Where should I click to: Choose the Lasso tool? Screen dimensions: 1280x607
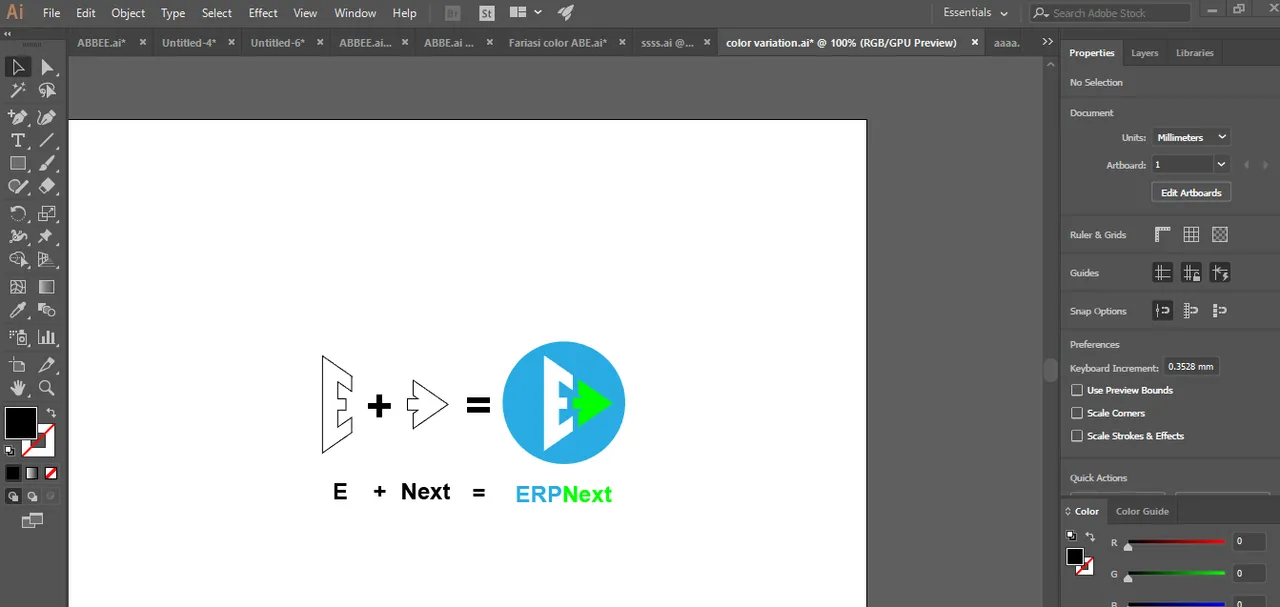pyautogui.click(x=47, y=91)
